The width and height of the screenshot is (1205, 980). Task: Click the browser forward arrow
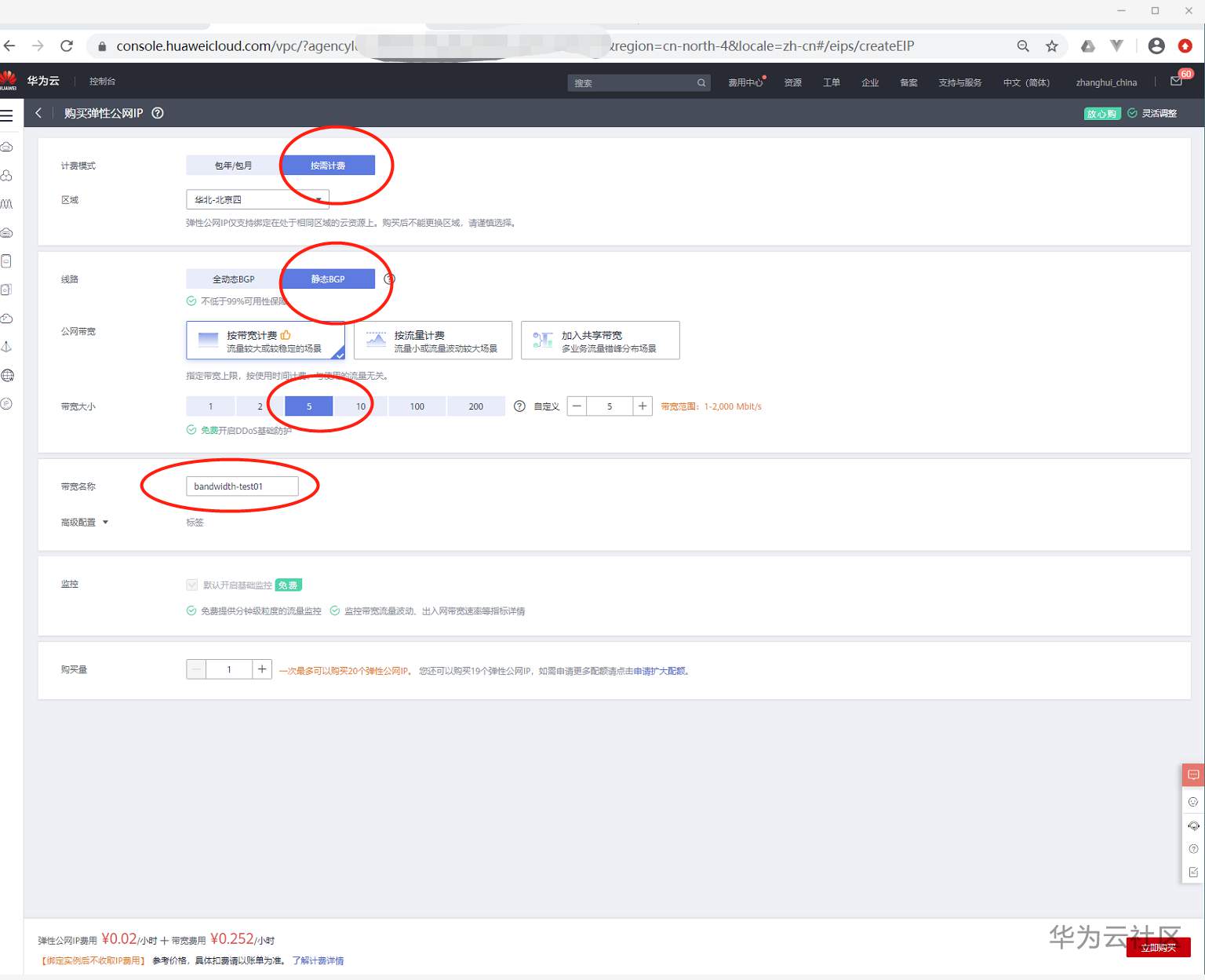(38, 46)
